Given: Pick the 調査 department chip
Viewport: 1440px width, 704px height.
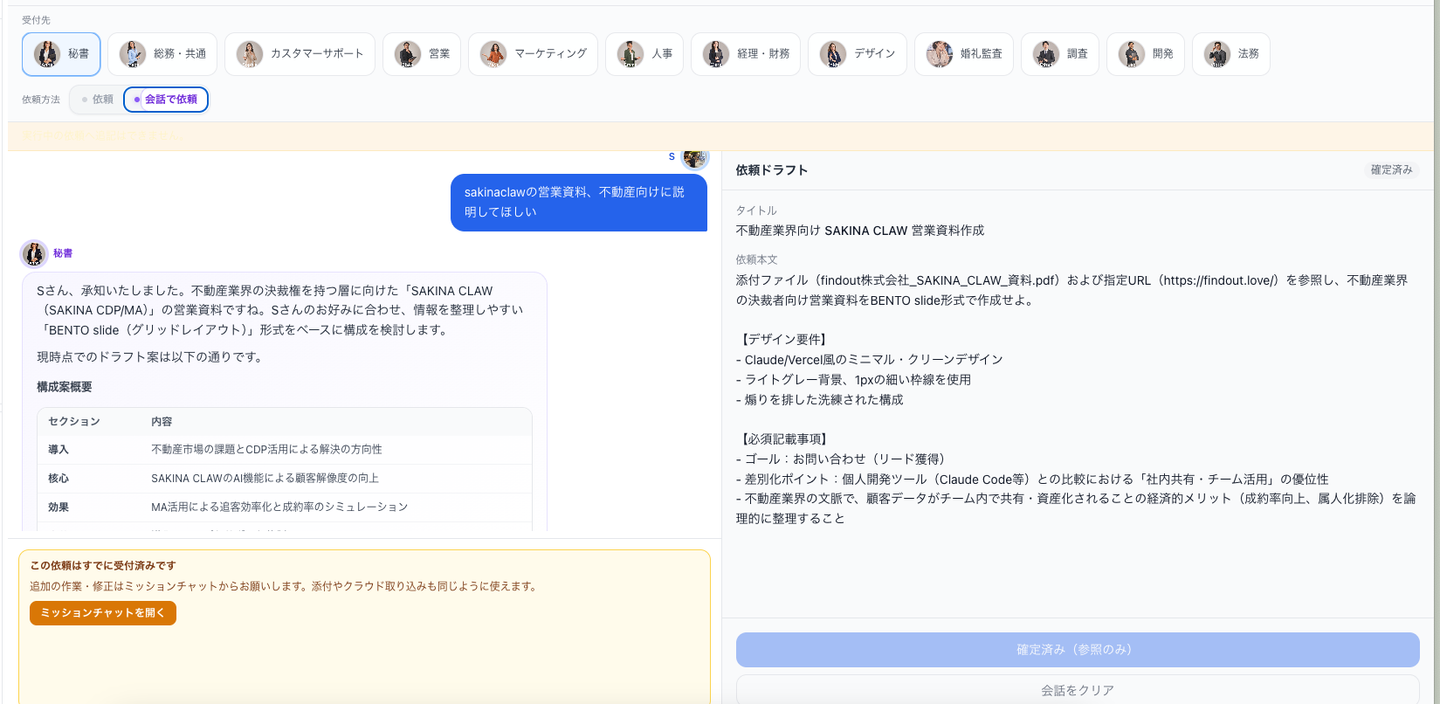Looking at the screenshot, I should [1060, 54].
